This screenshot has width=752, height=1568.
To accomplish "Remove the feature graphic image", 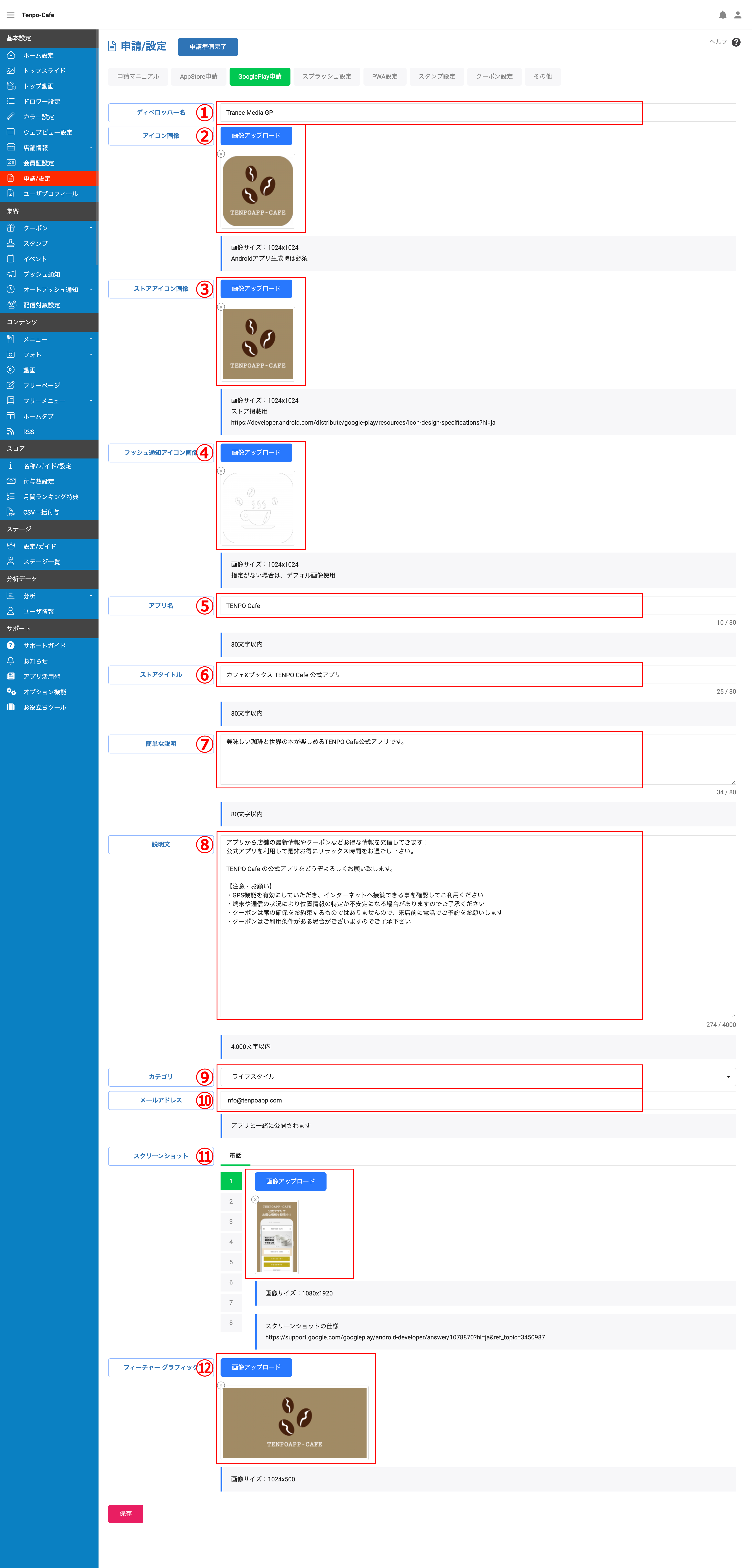I will 221,1385.
